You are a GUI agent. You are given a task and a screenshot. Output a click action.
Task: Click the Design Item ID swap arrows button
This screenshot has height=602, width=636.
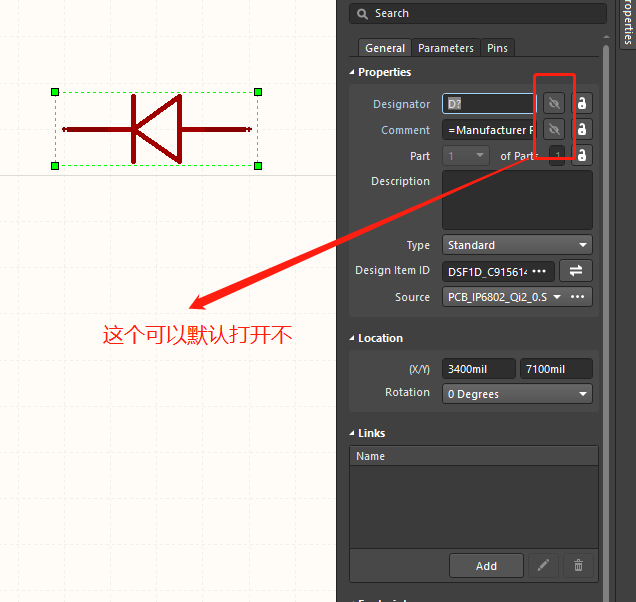pos(576,271)
